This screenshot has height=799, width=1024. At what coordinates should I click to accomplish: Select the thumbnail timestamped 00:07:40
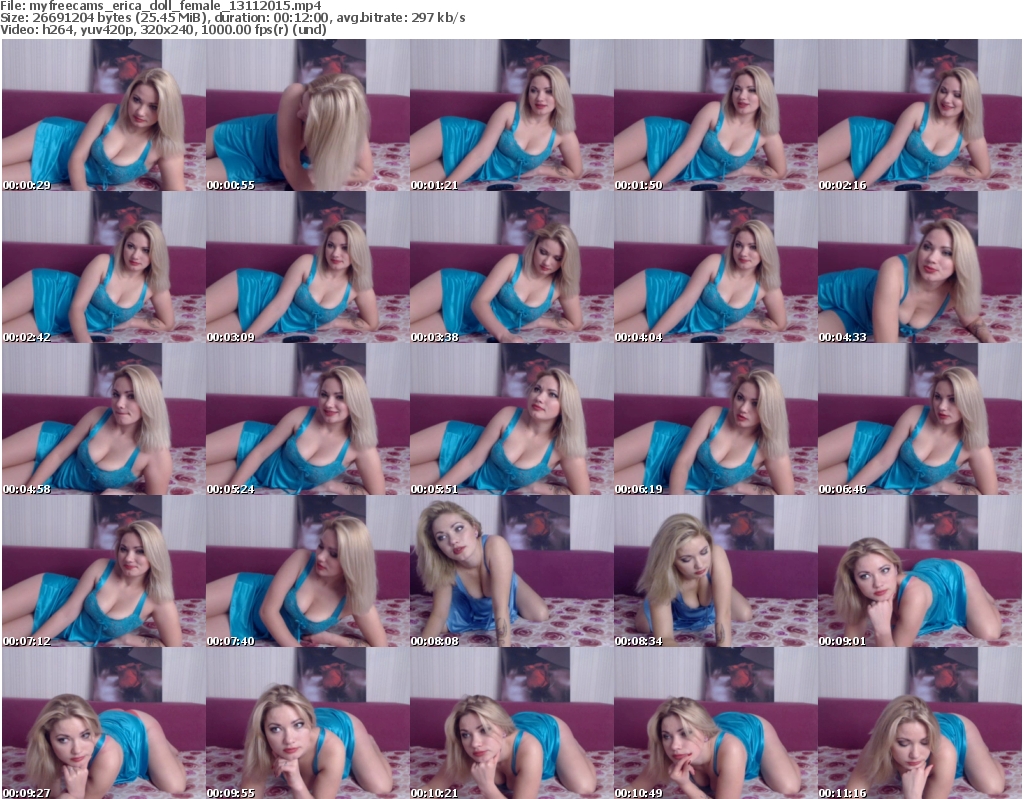(x=308, y=572)
